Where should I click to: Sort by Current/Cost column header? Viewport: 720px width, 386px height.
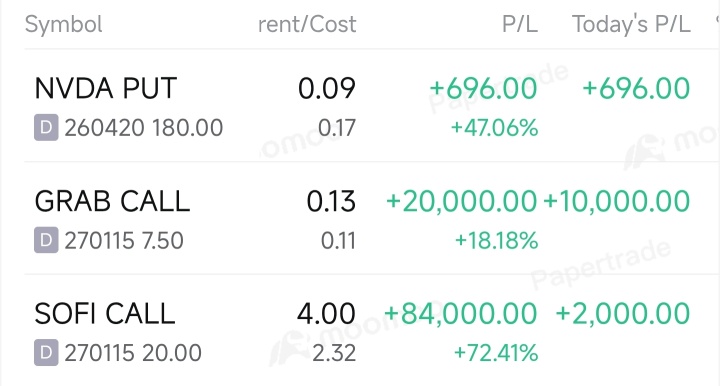(x=307, y=24)
